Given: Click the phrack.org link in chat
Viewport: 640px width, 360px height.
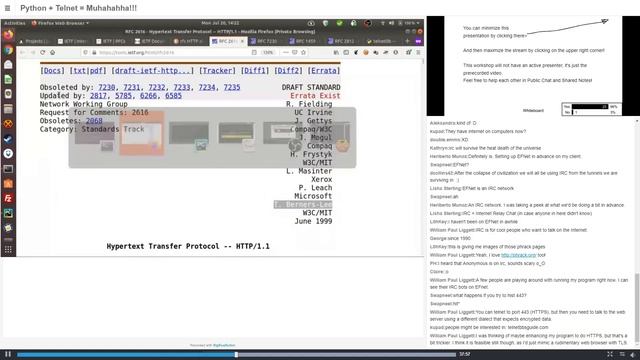Looking at the screenshot, I should 518,255.
